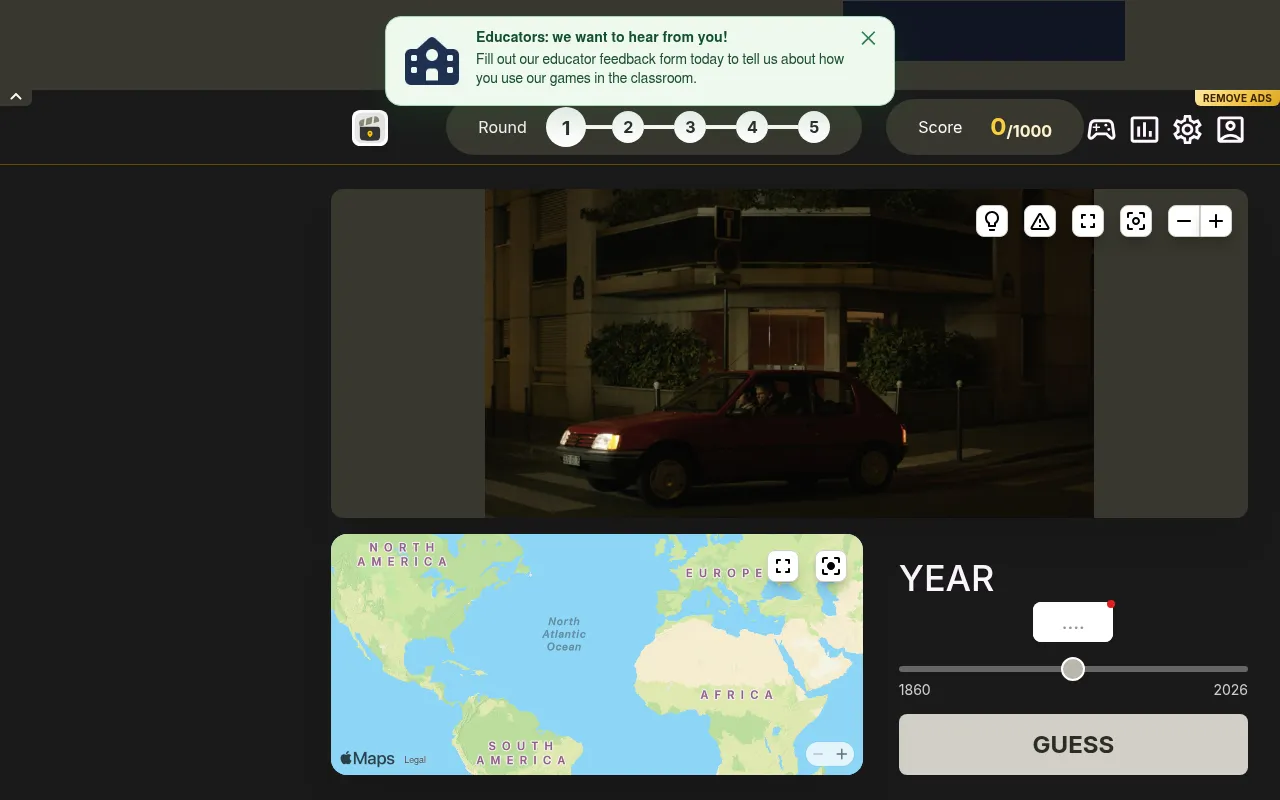Click the year slider handle
Viewport: 1280px width, 800px height.
click(1073, 669)
